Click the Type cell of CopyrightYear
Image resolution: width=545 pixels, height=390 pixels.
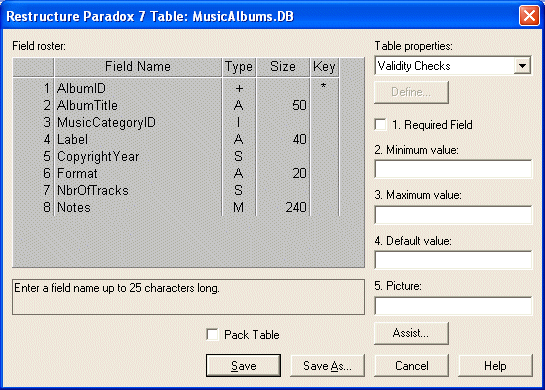click(x=238, y=156)
